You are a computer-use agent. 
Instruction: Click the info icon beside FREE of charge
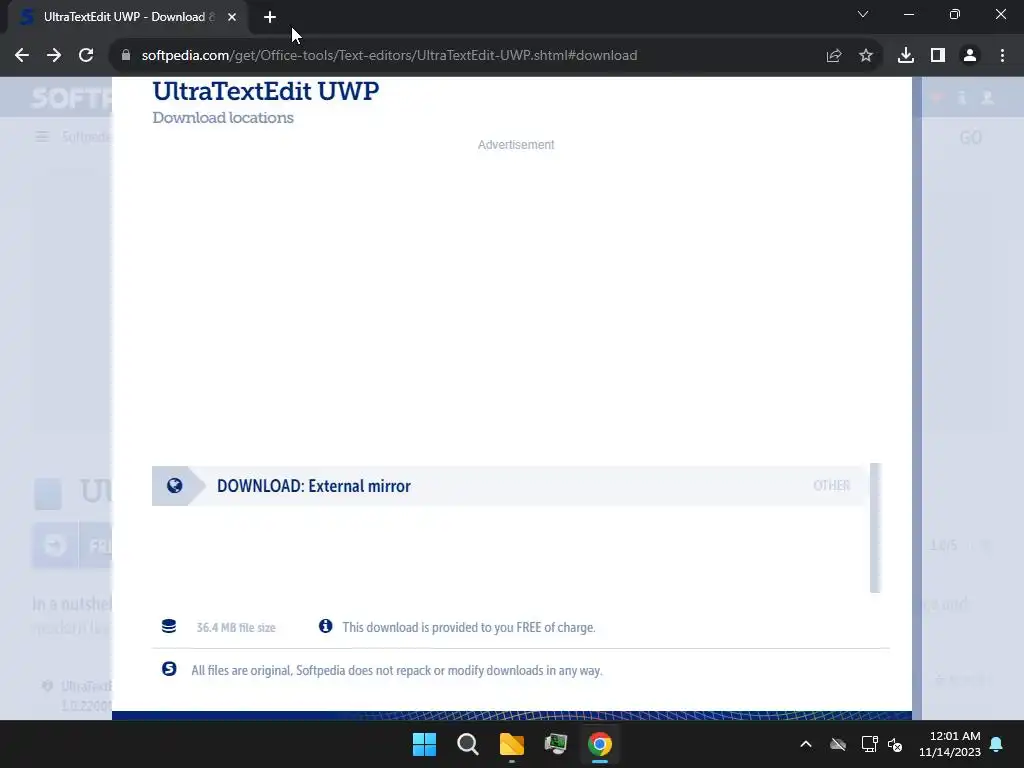(x=325, y=626)
